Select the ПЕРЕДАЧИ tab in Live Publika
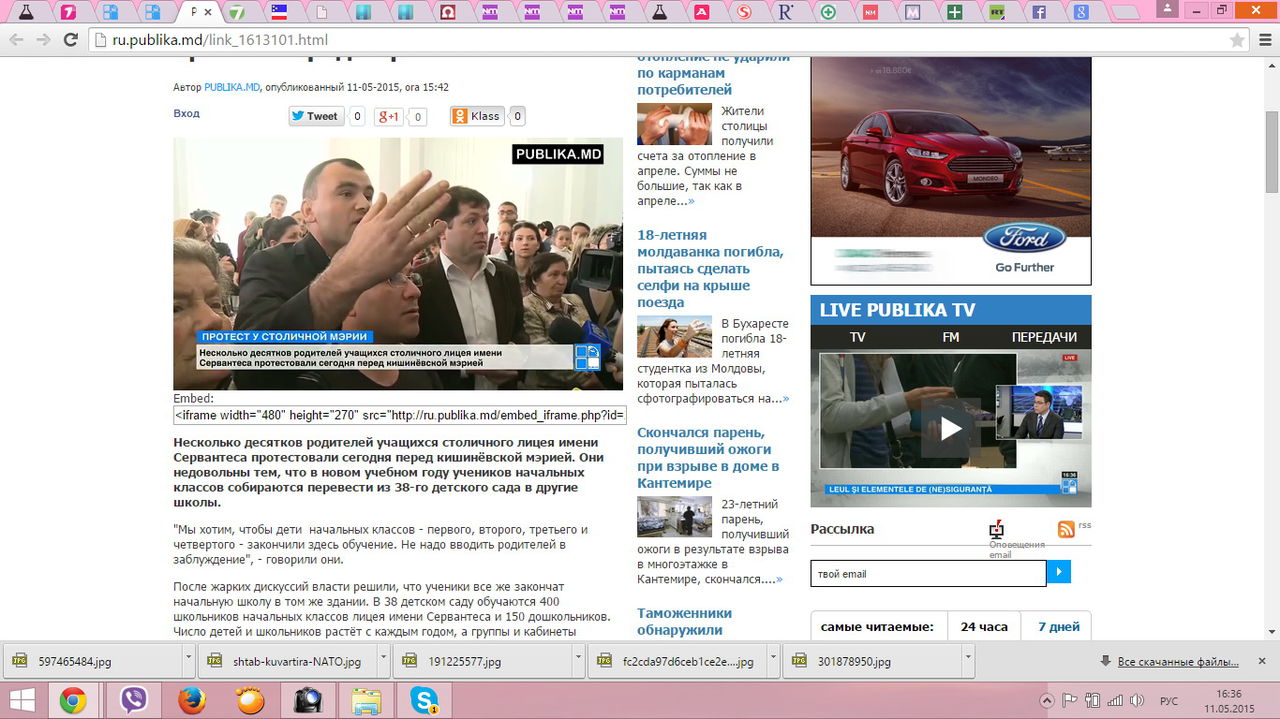The height and width of the screenshot is (719, 1280). click(1044, 337)
